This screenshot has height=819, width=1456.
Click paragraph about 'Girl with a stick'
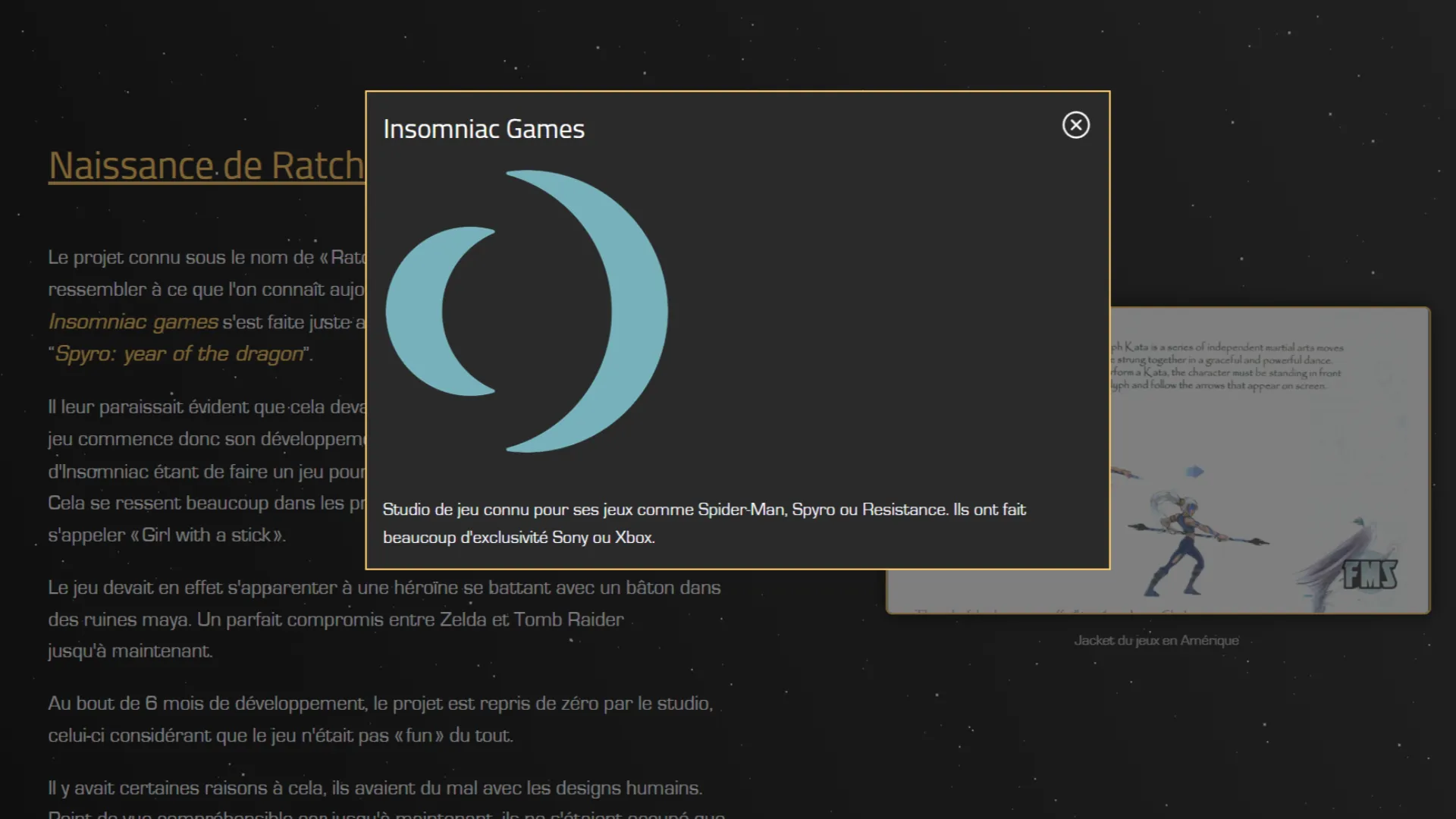tap(207, 471)
